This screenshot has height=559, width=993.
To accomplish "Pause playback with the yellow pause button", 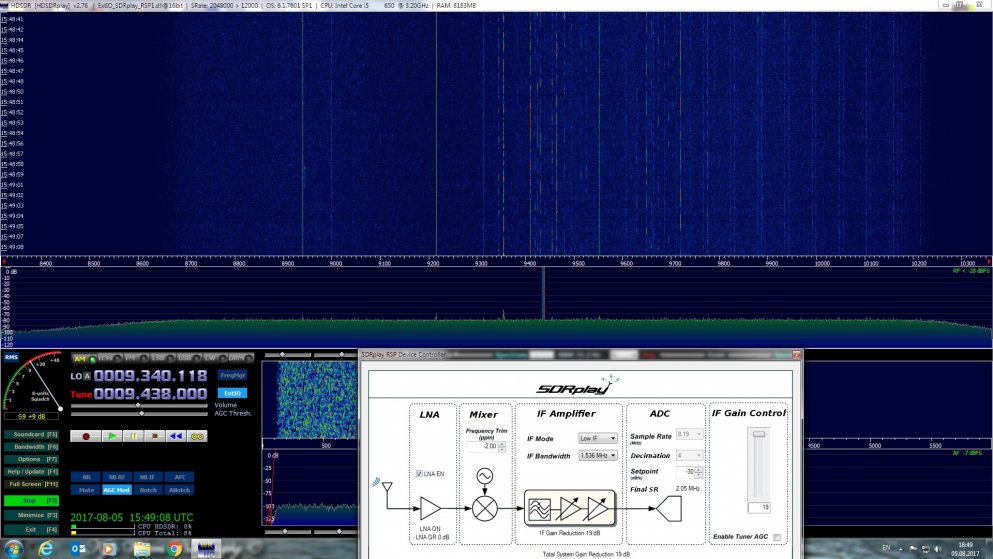I will click(x=133, y=436).
